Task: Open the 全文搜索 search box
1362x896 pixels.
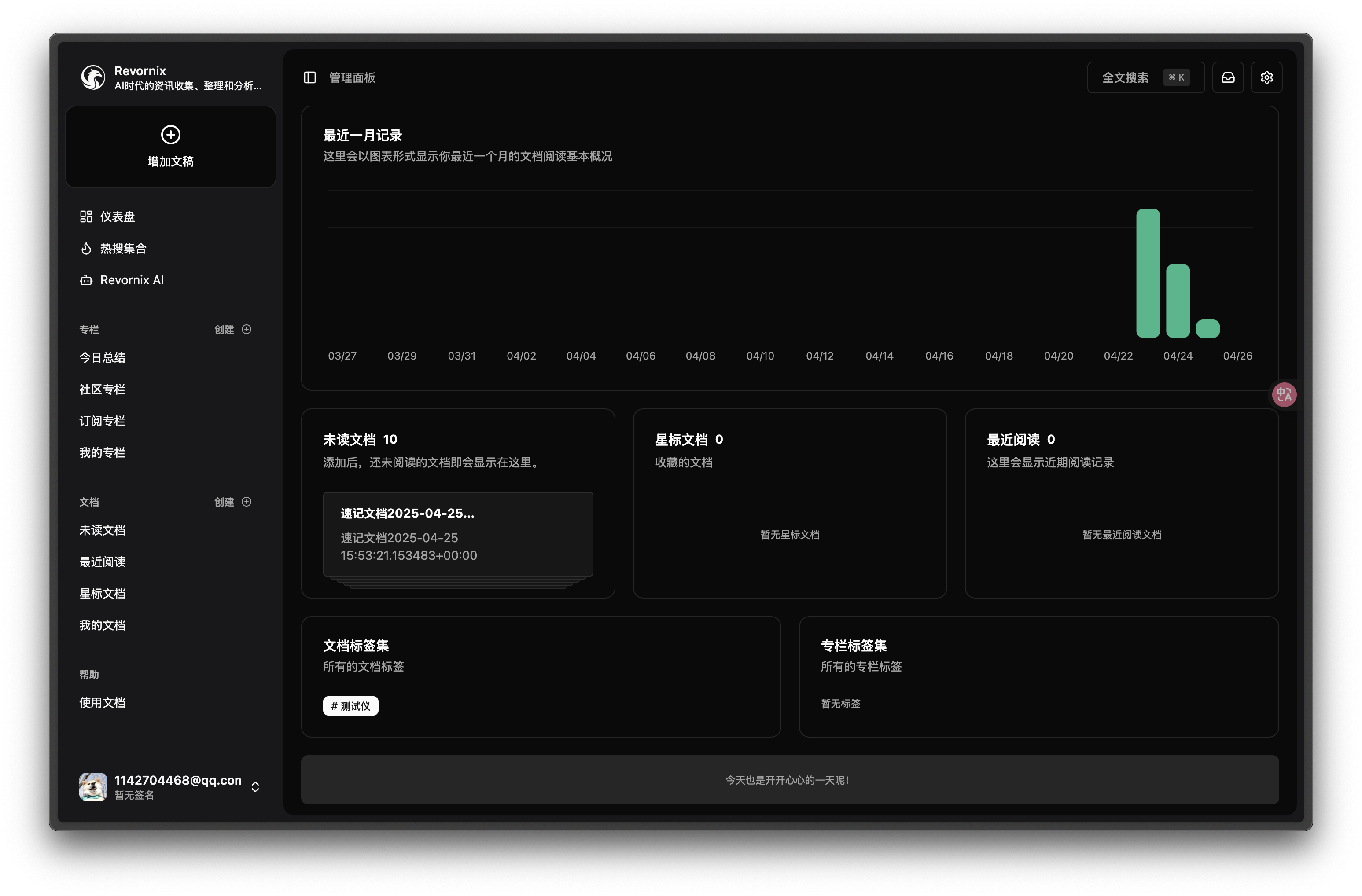Action: click(x=1146, y=77)
